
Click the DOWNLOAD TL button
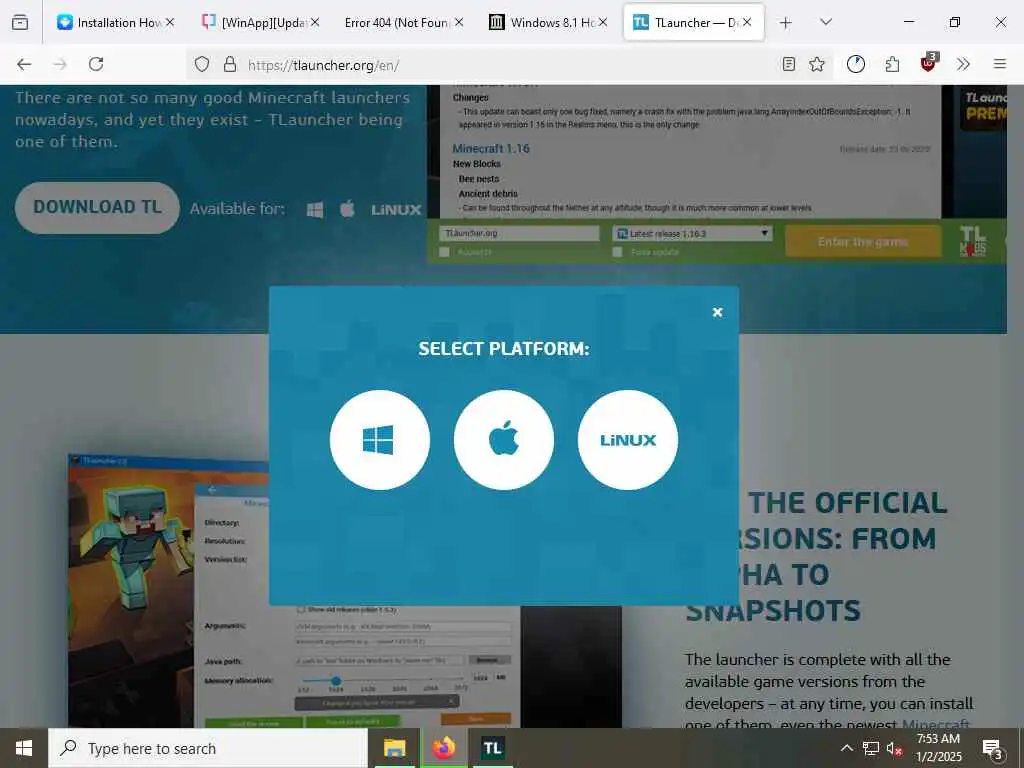[97, 208]
